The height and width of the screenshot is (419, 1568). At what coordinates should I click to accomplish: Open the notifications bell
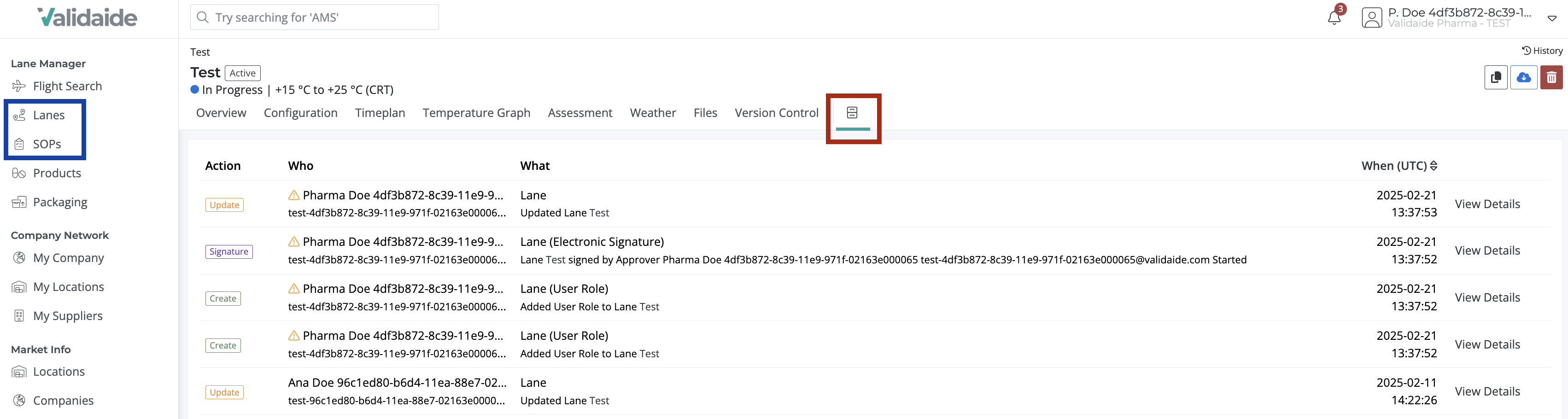(x=1333, y=17)
